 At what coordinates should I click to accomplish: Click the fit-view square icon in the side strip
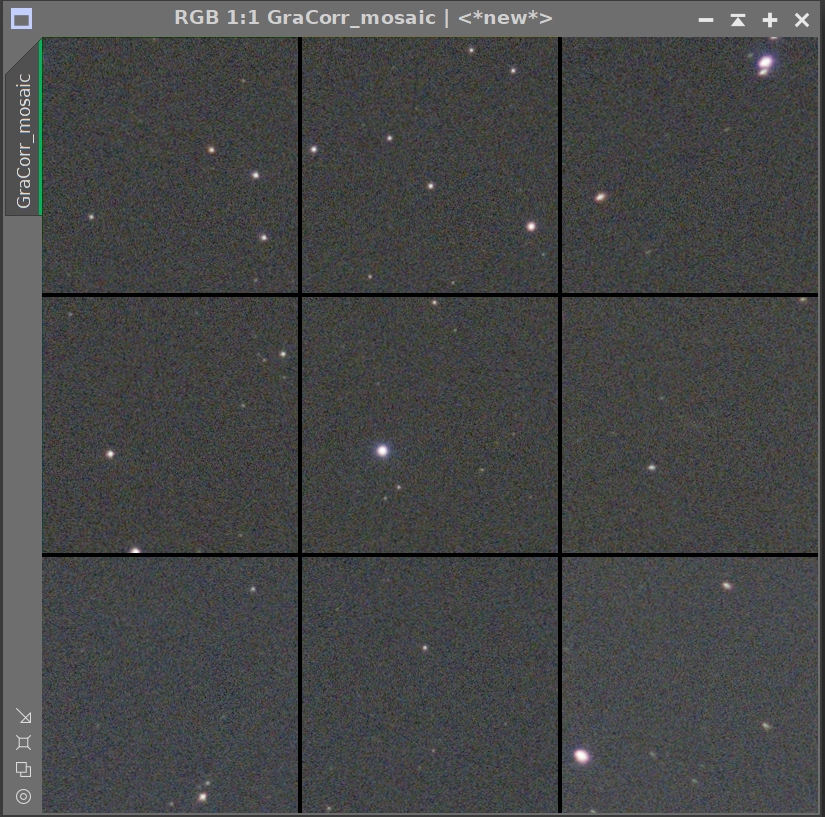(24, 742)
